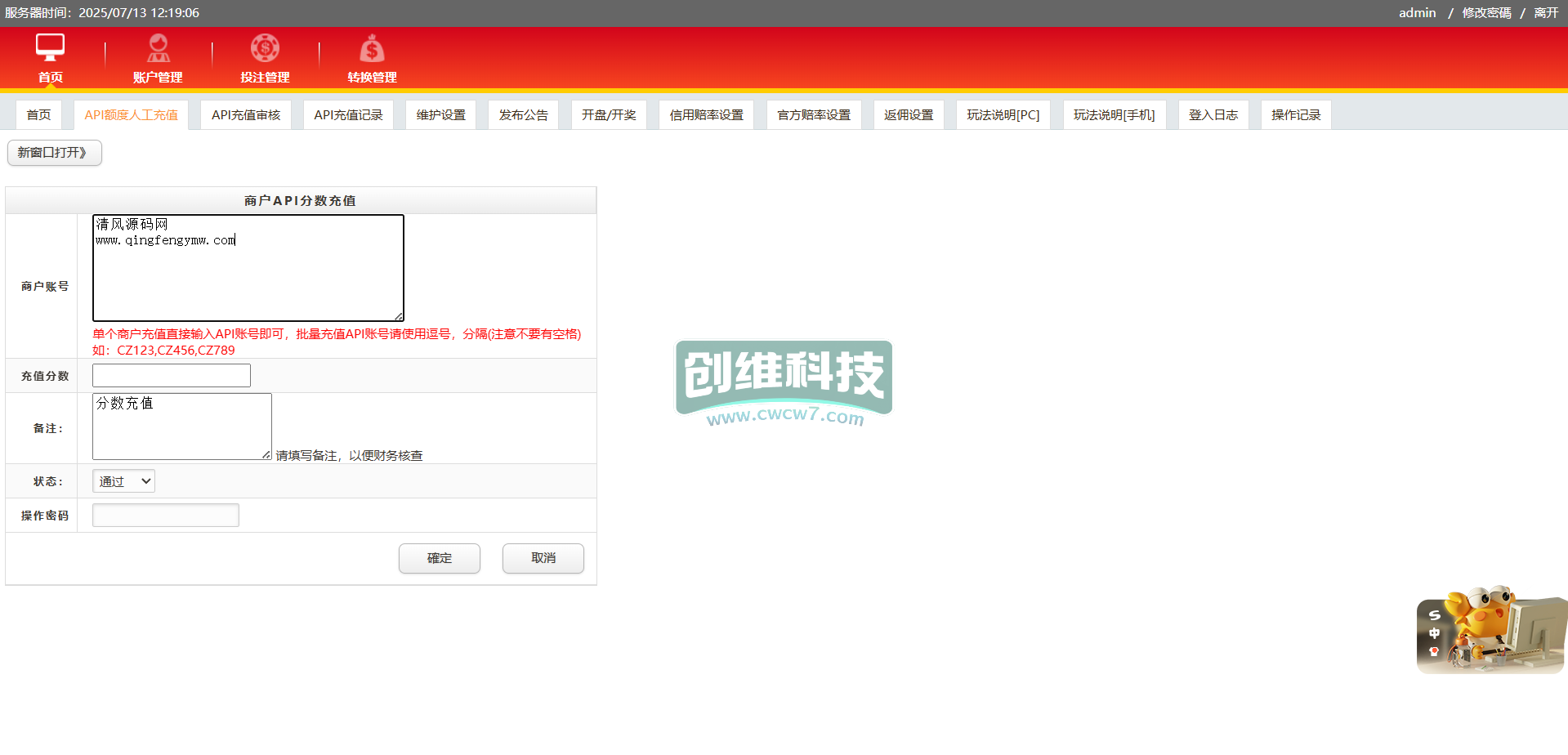View the 操作记录 tab

coord(1296,115)
